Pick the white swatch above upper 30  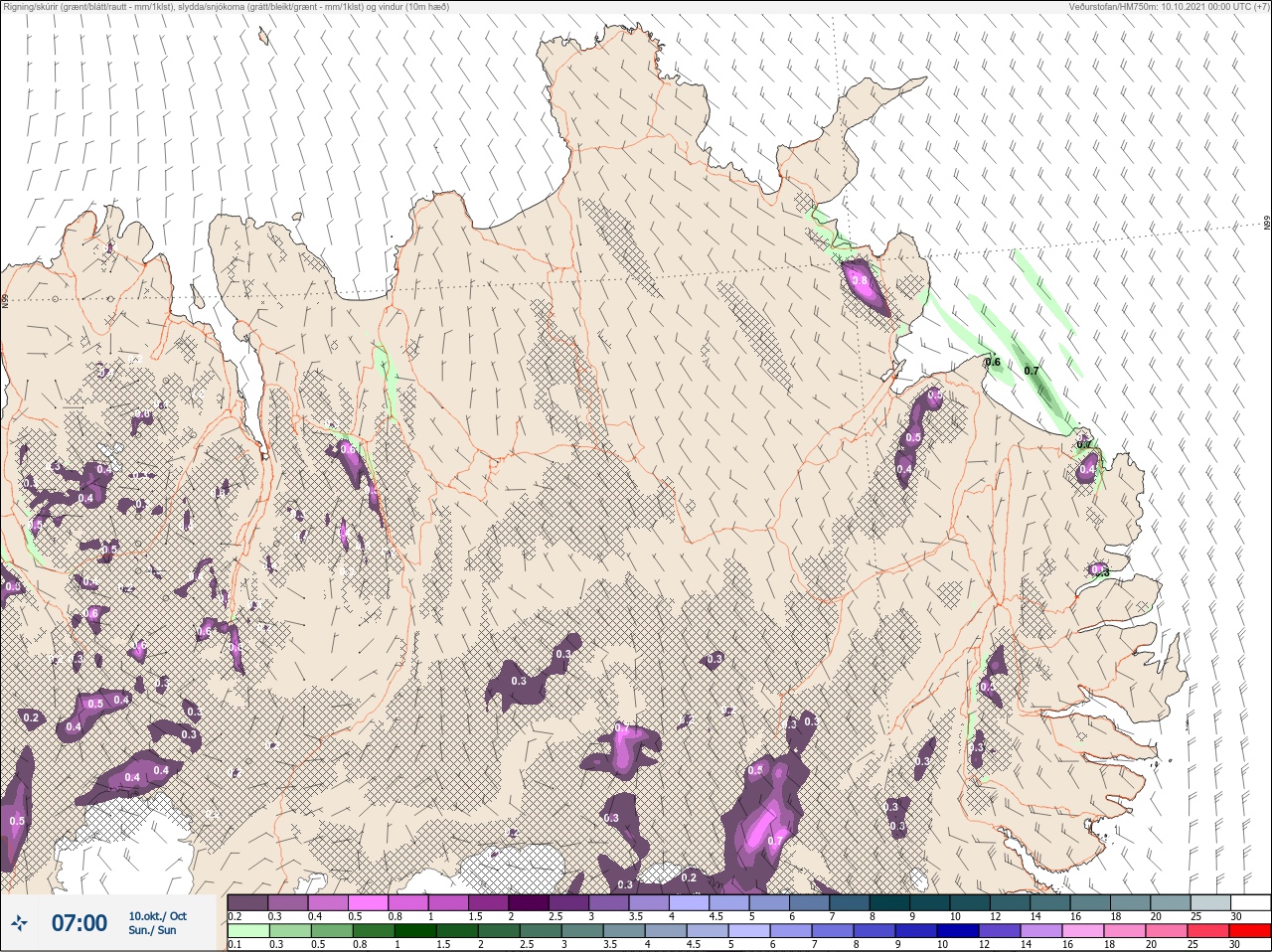click(x=1250, y=901)
